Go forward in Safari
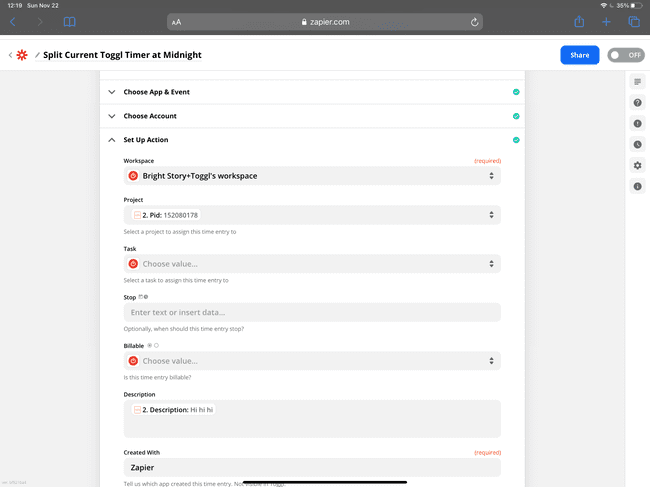The image size is (650, 487). click(40, 22)
